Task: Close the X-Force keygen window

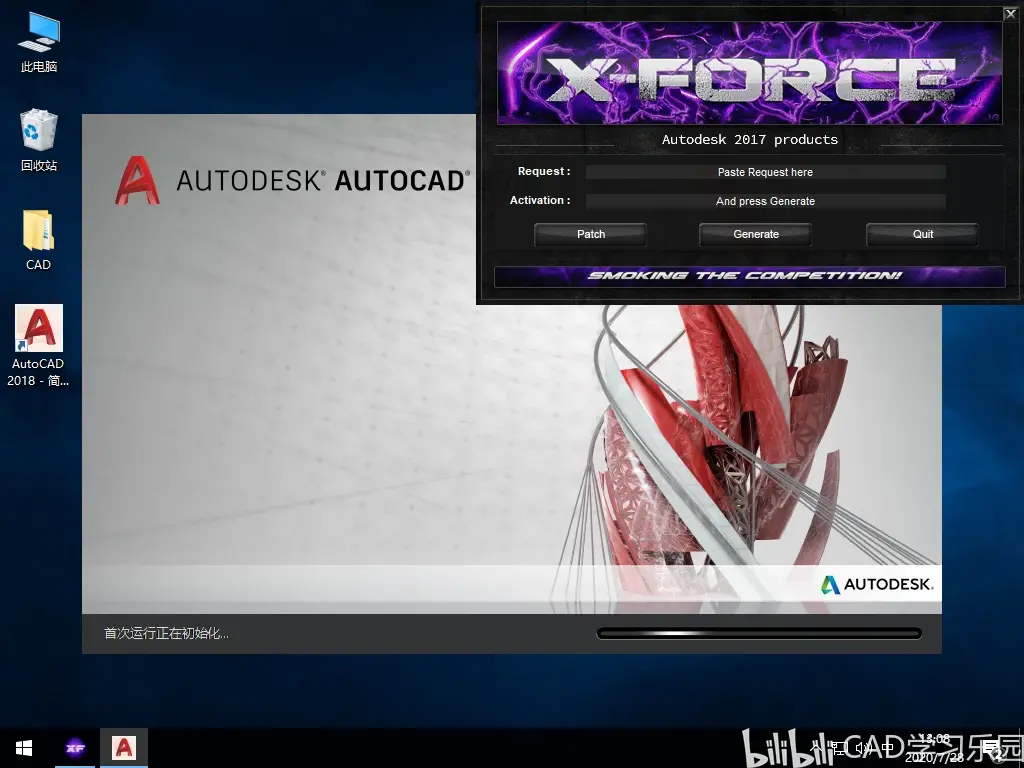Action: click(x=1010, y=14)
